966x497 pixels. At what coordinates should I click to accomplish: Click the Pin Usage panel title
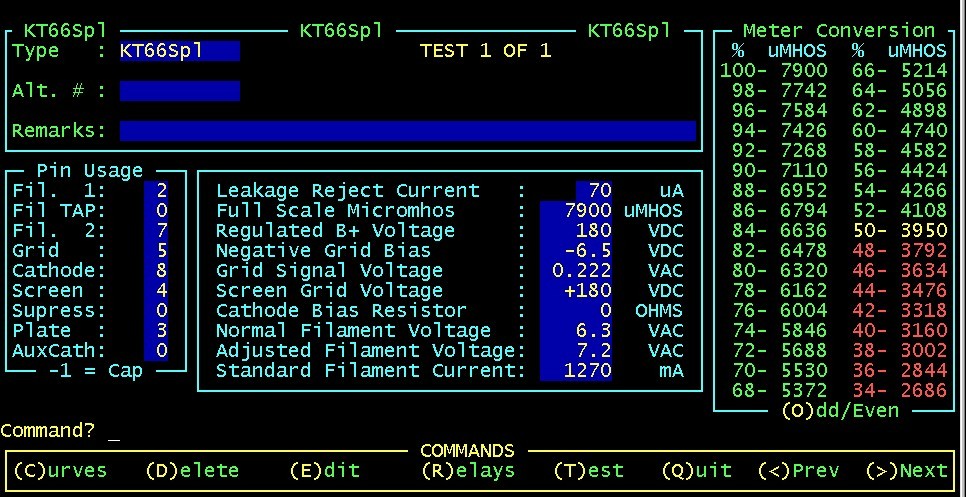tap(90, 170)
